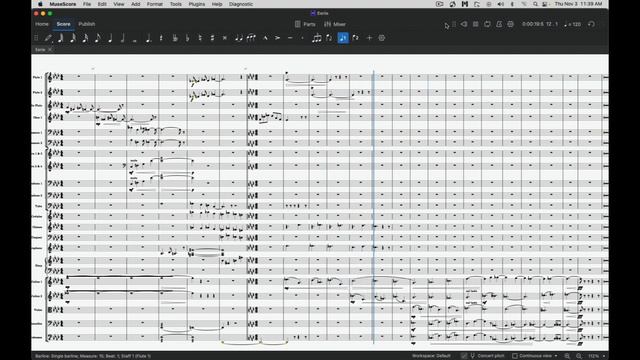Select the 16th note duration
The height and width of the screenshot is (360, 640).
[85, 38]
